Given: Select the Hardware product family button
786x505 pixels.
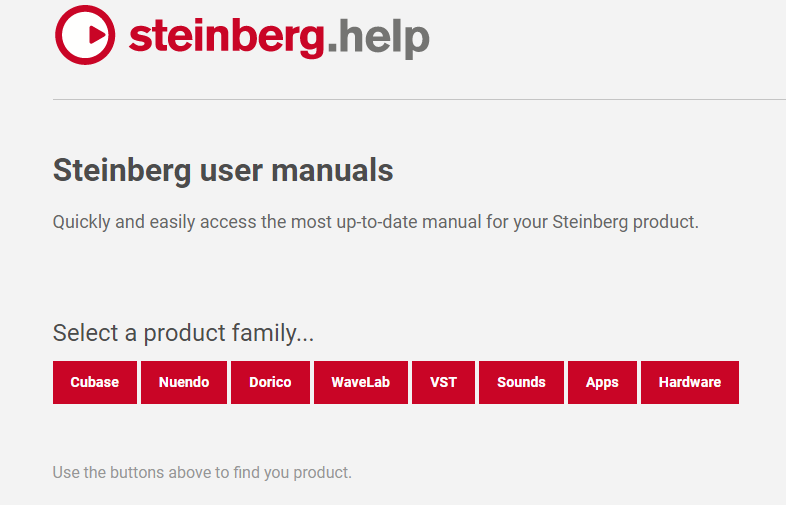Looking at the screenshot, I should (690, 382).
